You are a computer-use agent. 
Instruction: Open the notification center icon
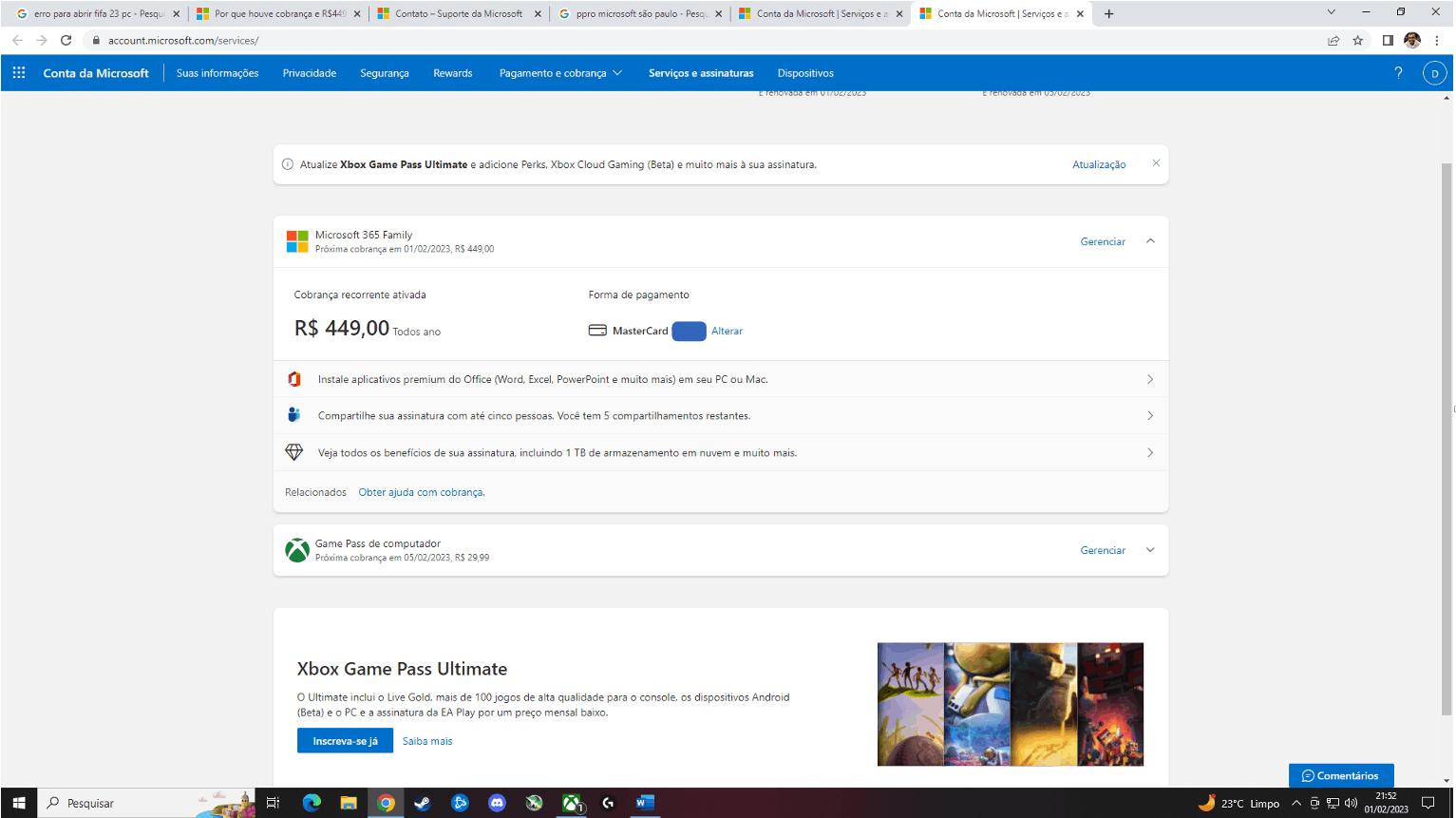coord(1428,803)
